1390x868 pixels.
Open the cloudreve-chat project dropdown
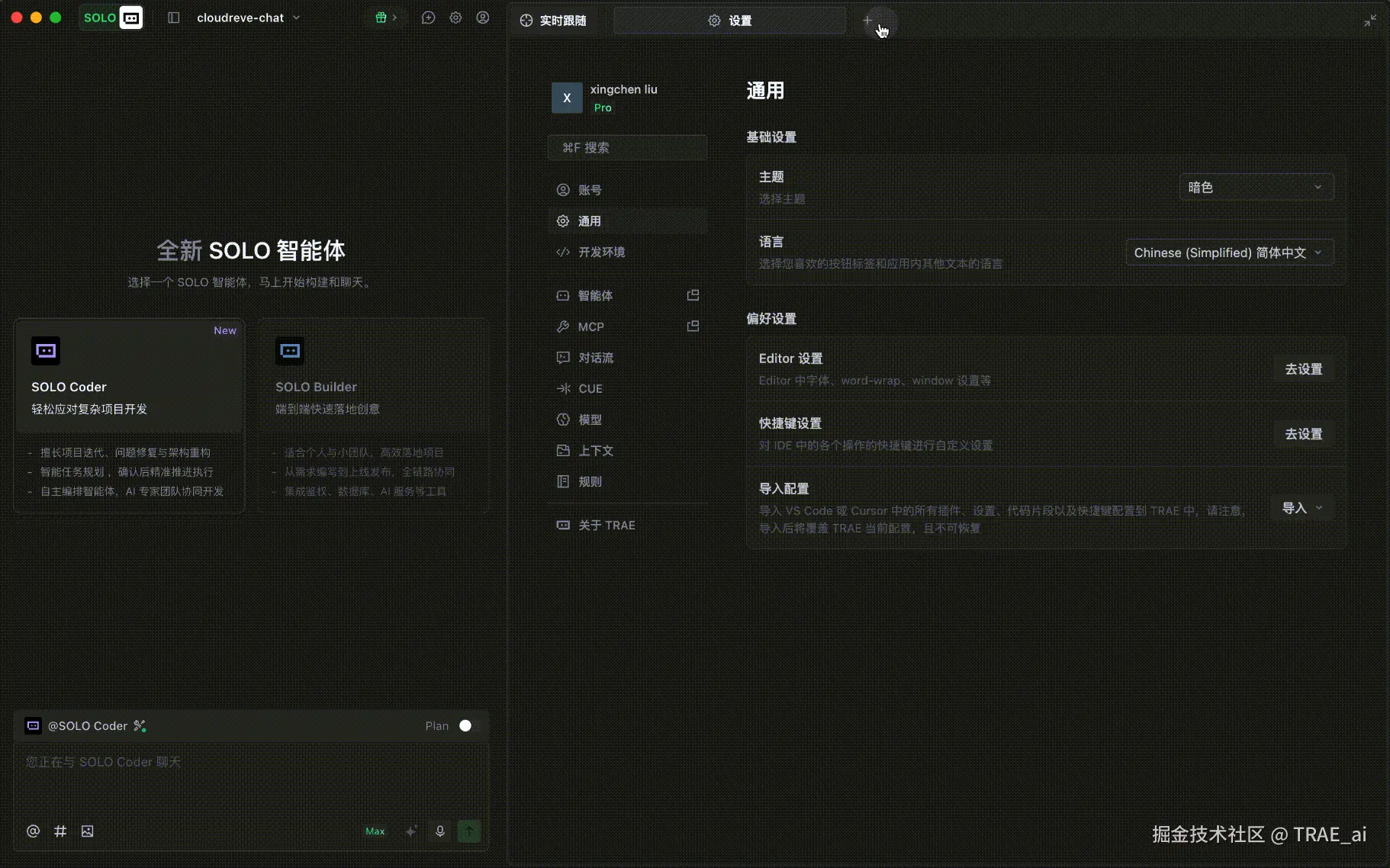click(248, 18)
